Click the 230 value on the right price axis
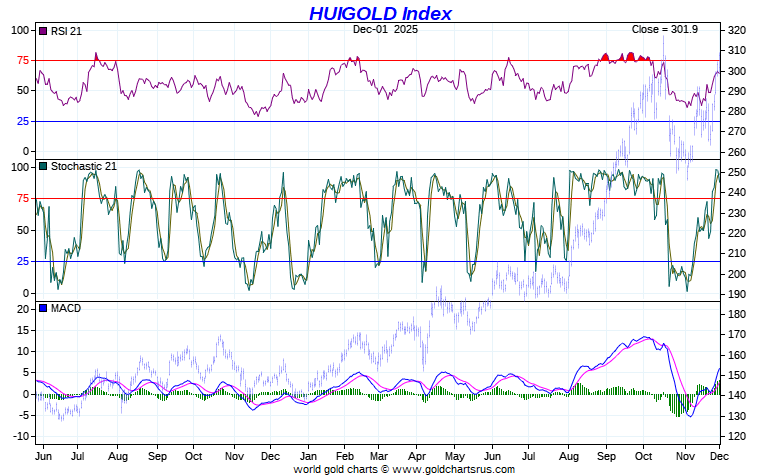The height and width of the screenshot is (475, 760). click(x=737, y=213)
